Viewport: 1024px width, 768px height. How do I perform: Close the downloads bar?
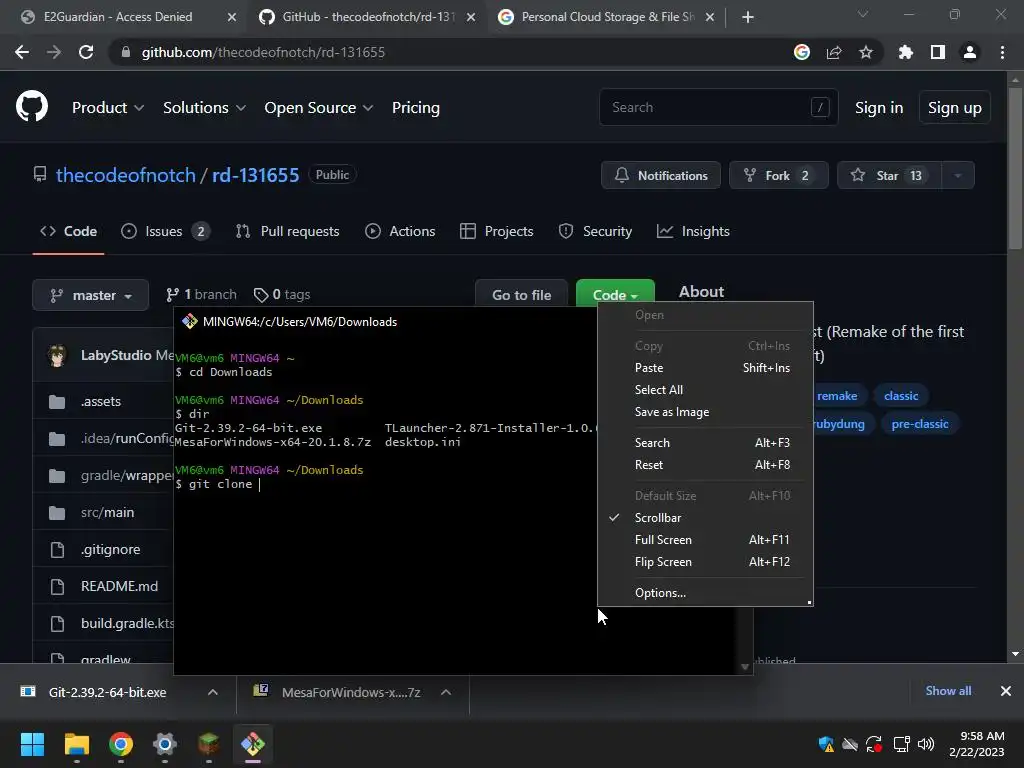pyautogui.click(x=1006, y=691)
